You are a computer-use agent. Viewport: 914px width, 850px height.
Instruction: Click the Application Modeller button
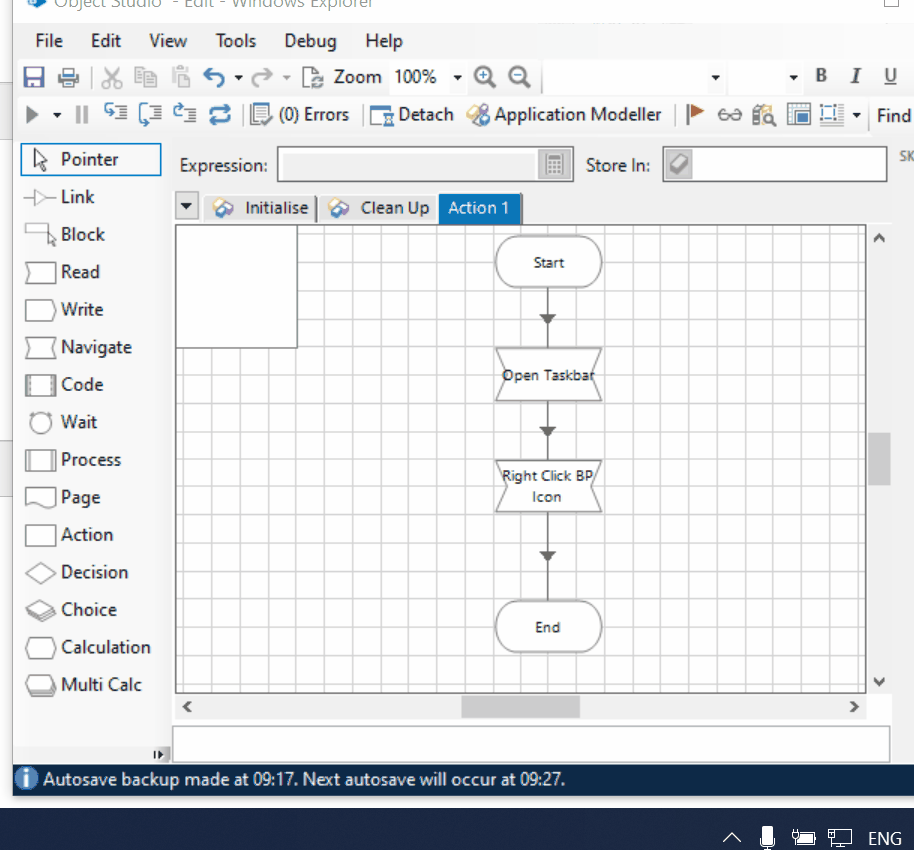(564, 115)
